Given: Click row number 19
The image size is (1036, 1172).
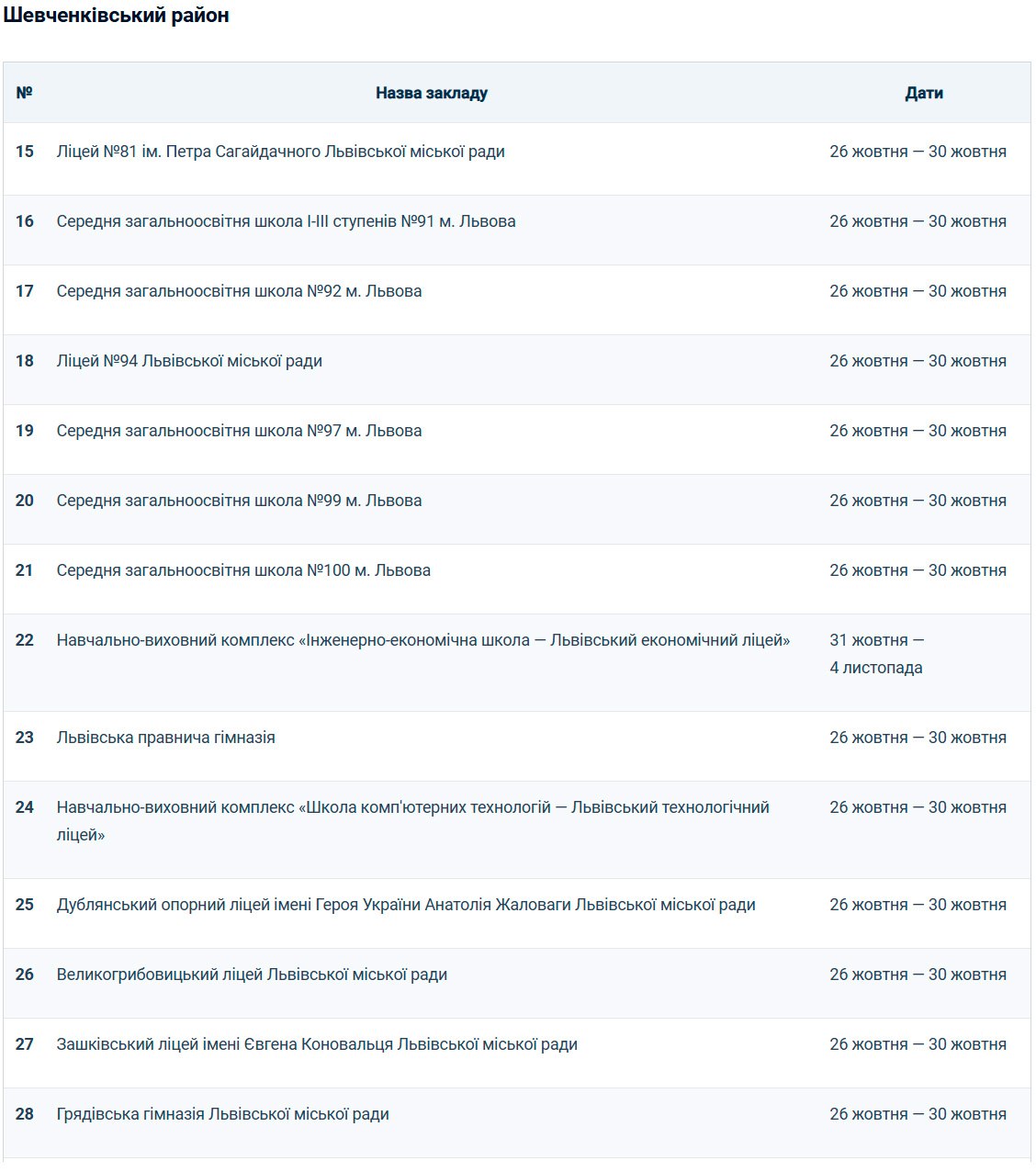Looking at the screenshot, I should pos(25,431).
